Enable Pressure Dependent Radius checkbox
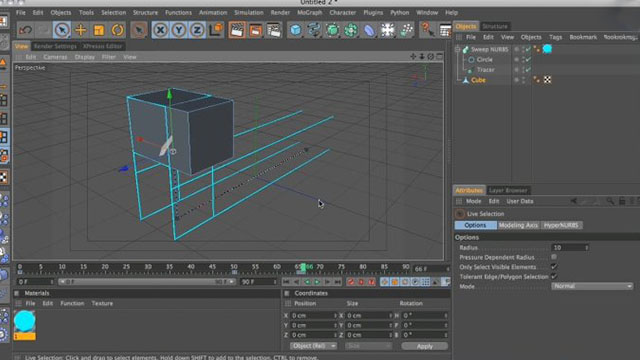 (554, 257)
